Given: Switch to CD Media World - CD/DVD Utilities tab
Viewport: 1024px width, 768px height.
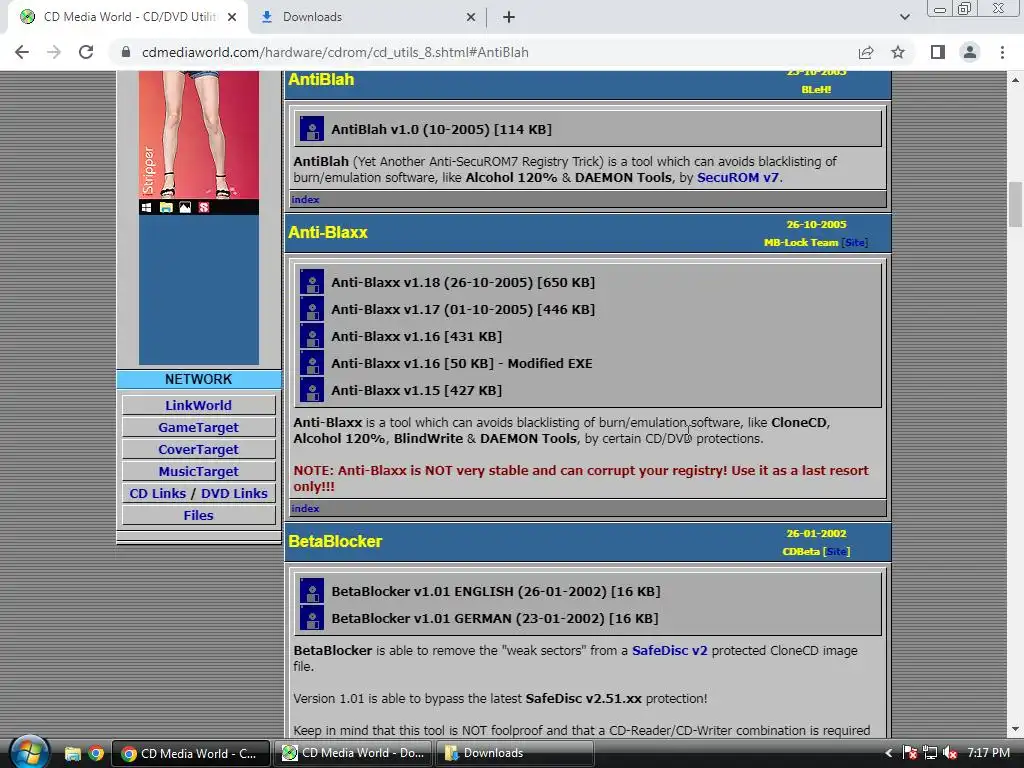Looking at the screenshot, I should point(127,17).
